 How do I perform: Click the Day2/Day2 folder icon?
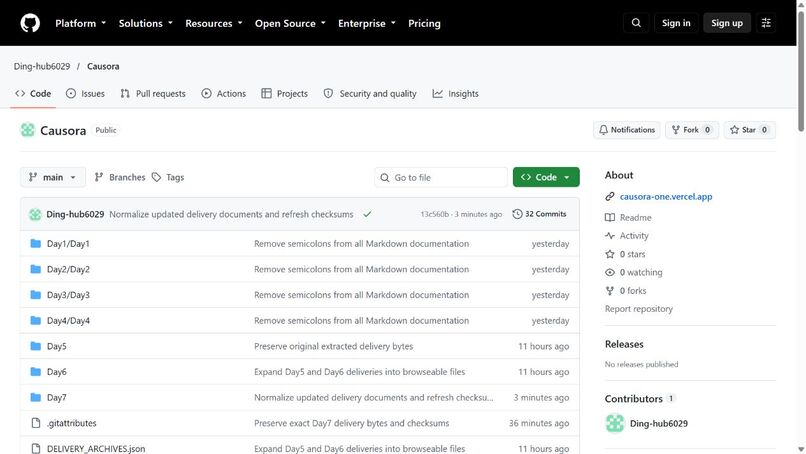[35, 269]
